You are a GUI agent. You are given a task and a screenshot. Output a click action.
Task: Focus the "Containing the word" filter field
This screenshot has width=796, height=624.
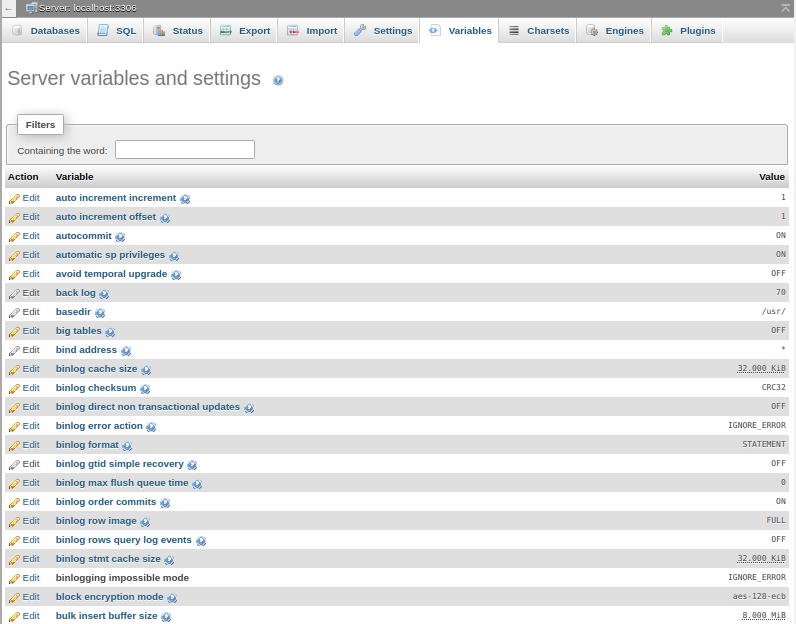point(185,150)
